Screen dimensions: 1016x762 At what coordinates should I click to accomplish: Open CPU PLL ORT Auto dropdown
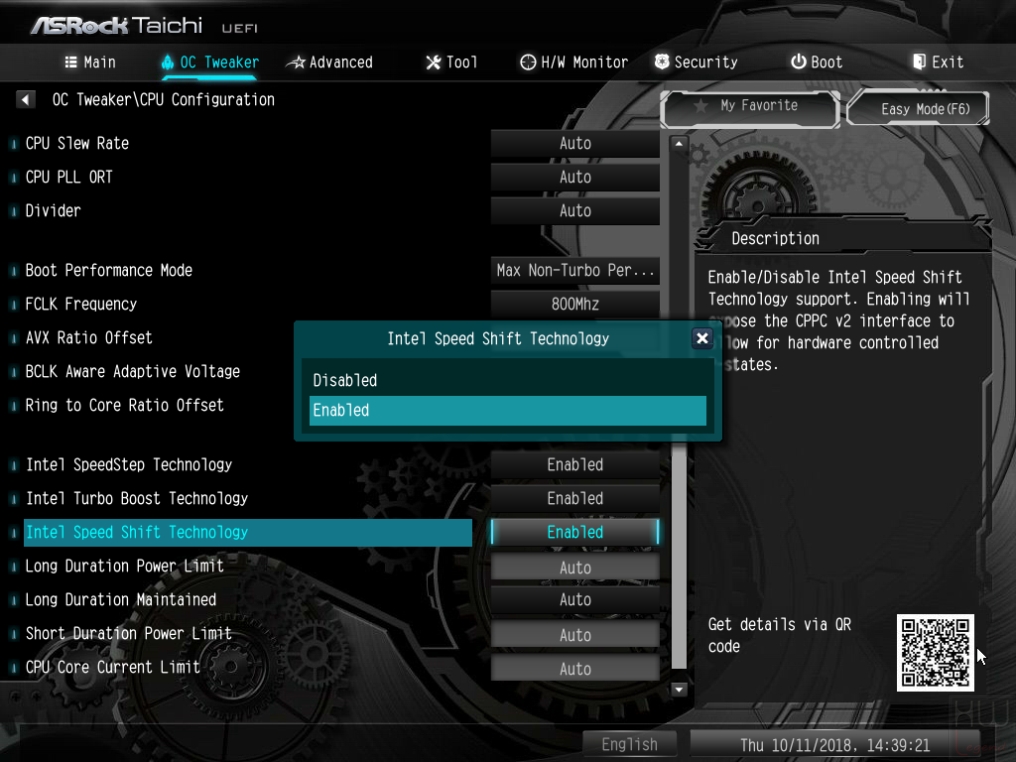coord(575,178)
